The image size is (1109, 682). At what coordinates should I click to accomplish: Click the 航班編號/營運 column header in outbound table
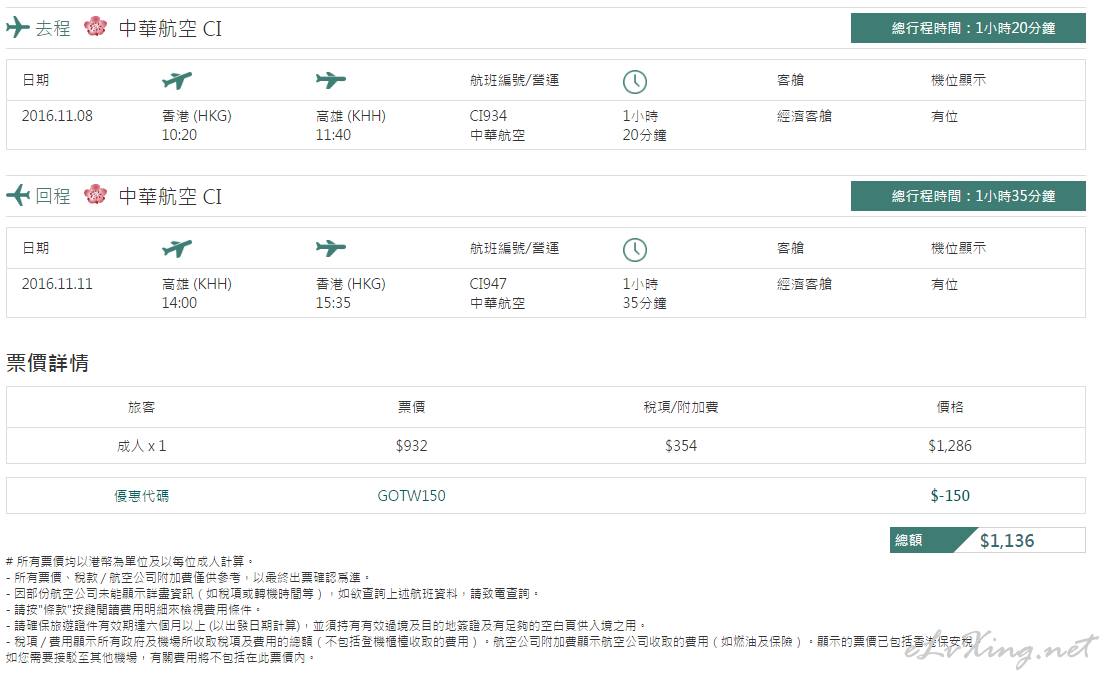pyautogui.click(x=514, y=80)
